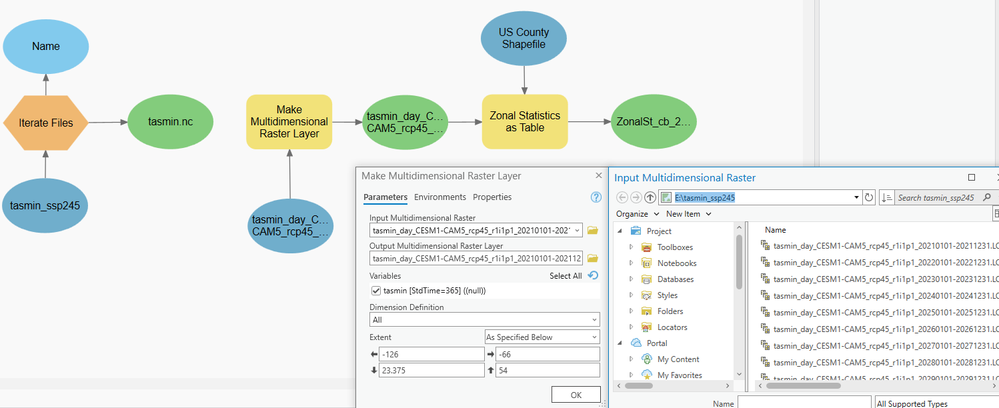
Task: Click the Name input field at bottom
Action: [805, 403]
